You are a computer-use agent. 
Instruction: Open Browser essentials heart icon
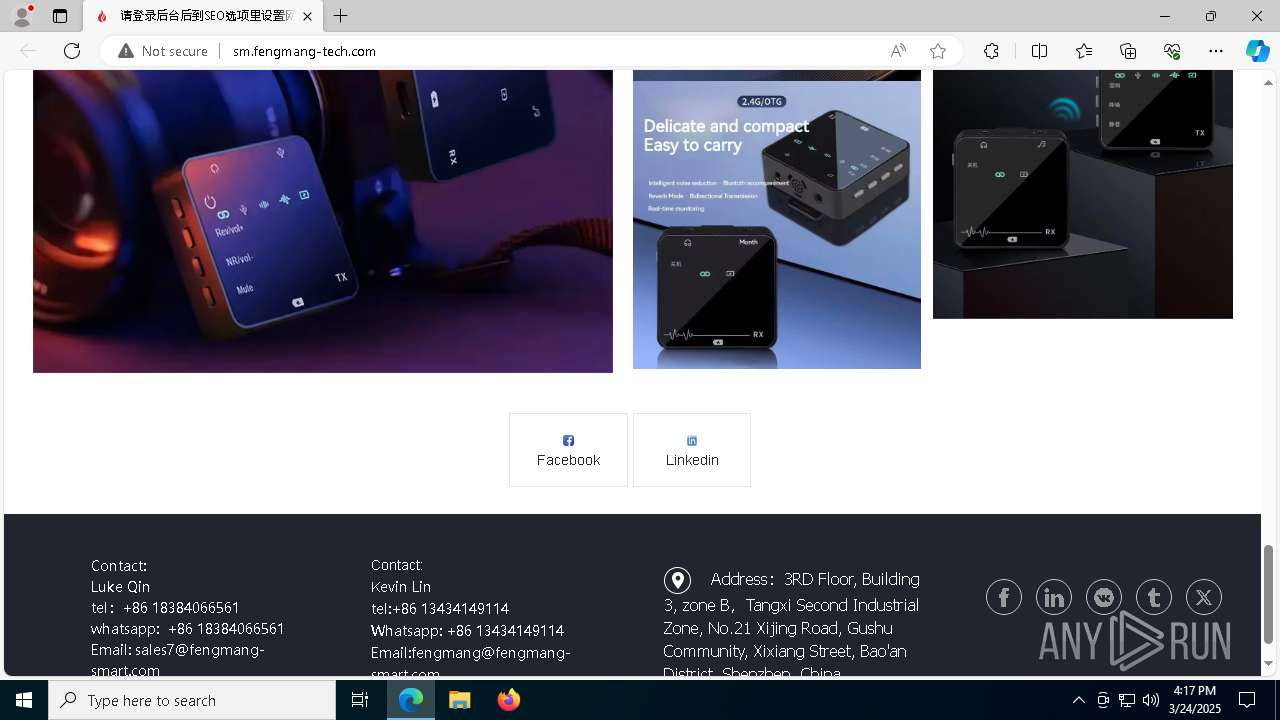click(1172, 51)
